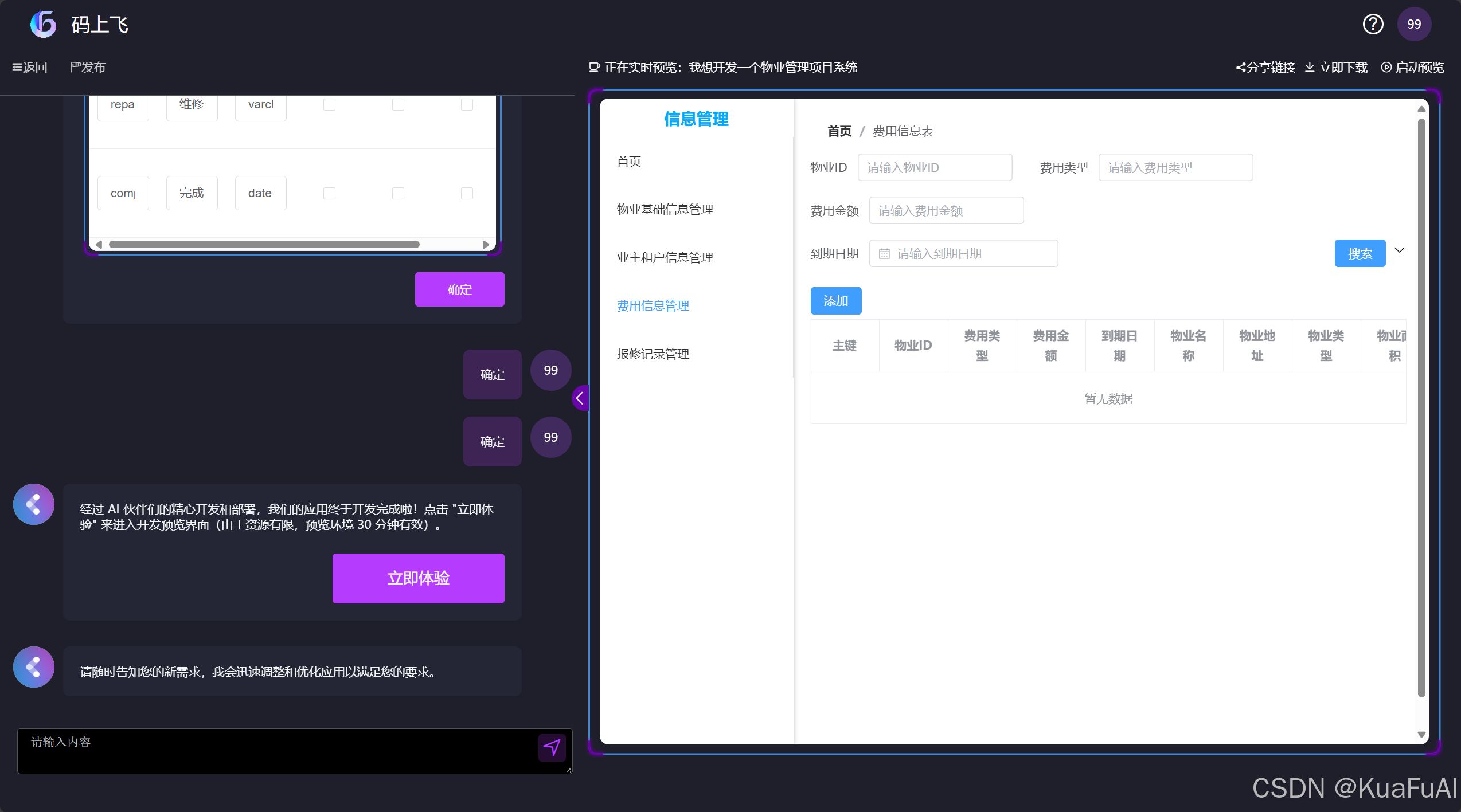Click the 启动预览 play icon

tap(1388, 67)
